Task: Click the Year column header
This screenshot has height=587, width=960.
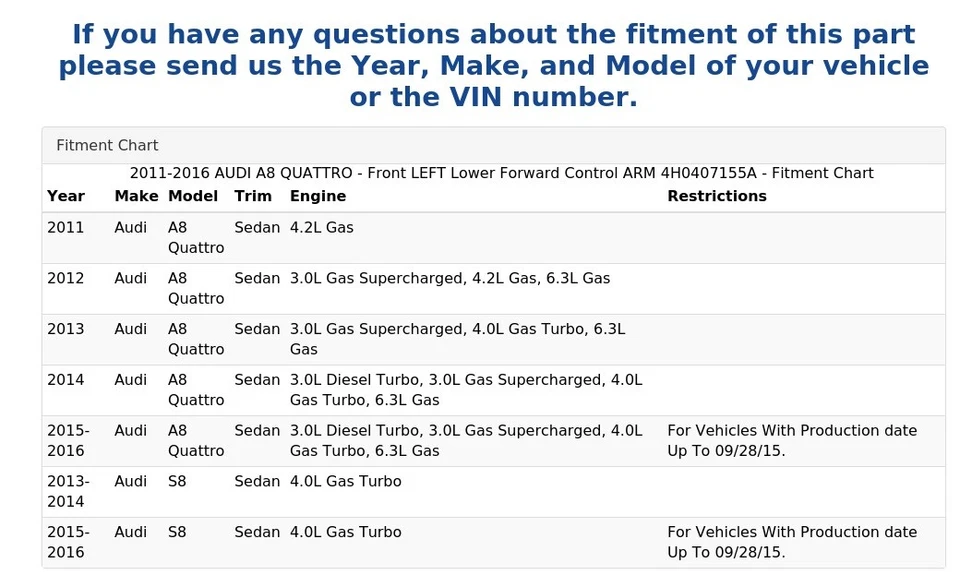Action: (x=66, y=196)
